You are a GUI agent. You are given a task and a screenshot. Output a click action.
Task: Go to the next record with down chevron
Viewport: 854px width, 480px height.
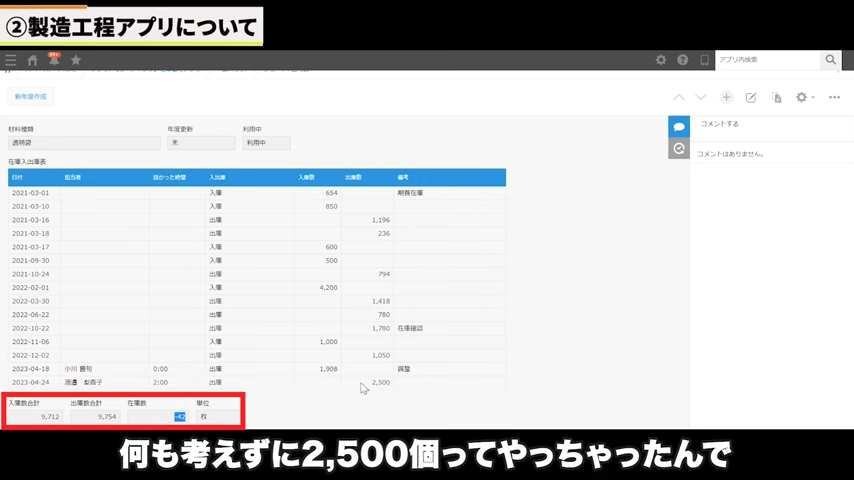coord(701,98)
